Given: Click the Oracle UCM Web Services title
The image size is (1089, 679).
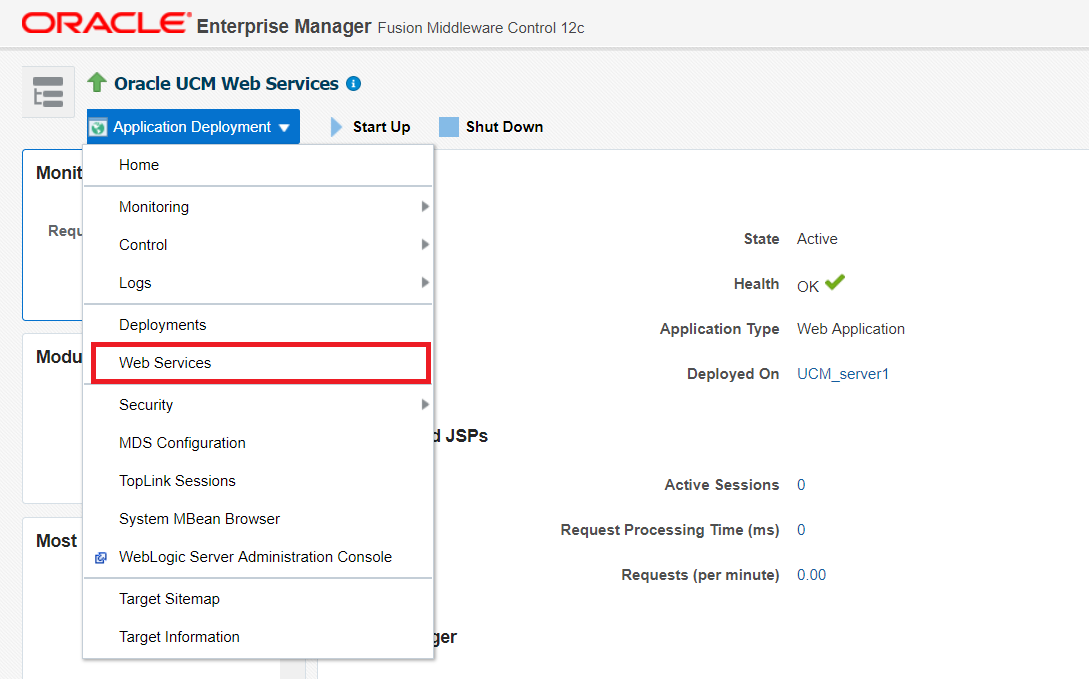Looking at the screenshot, I should point(226,83).
